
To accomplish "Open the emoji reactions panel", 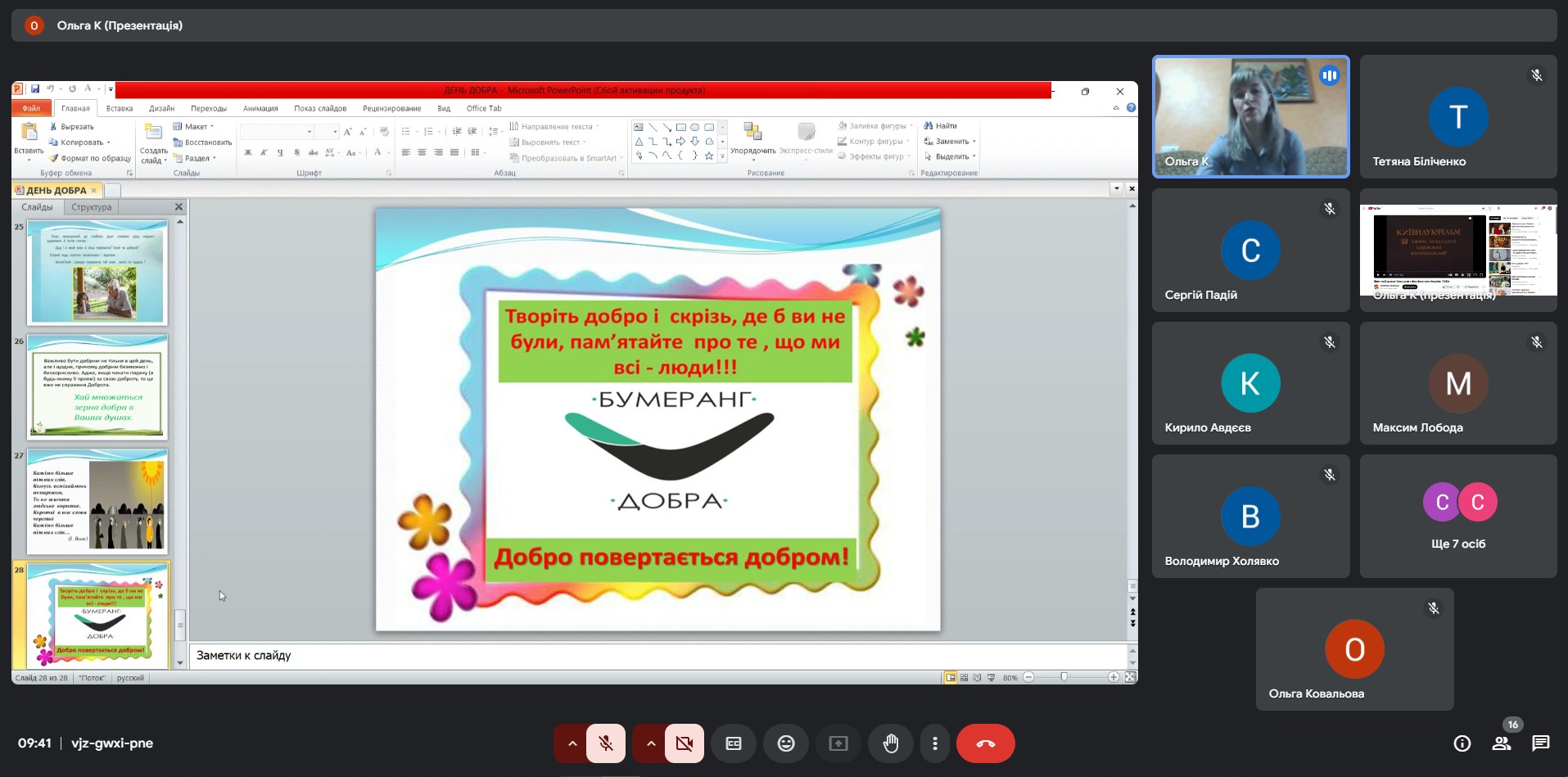I will [x=785, y=743].
